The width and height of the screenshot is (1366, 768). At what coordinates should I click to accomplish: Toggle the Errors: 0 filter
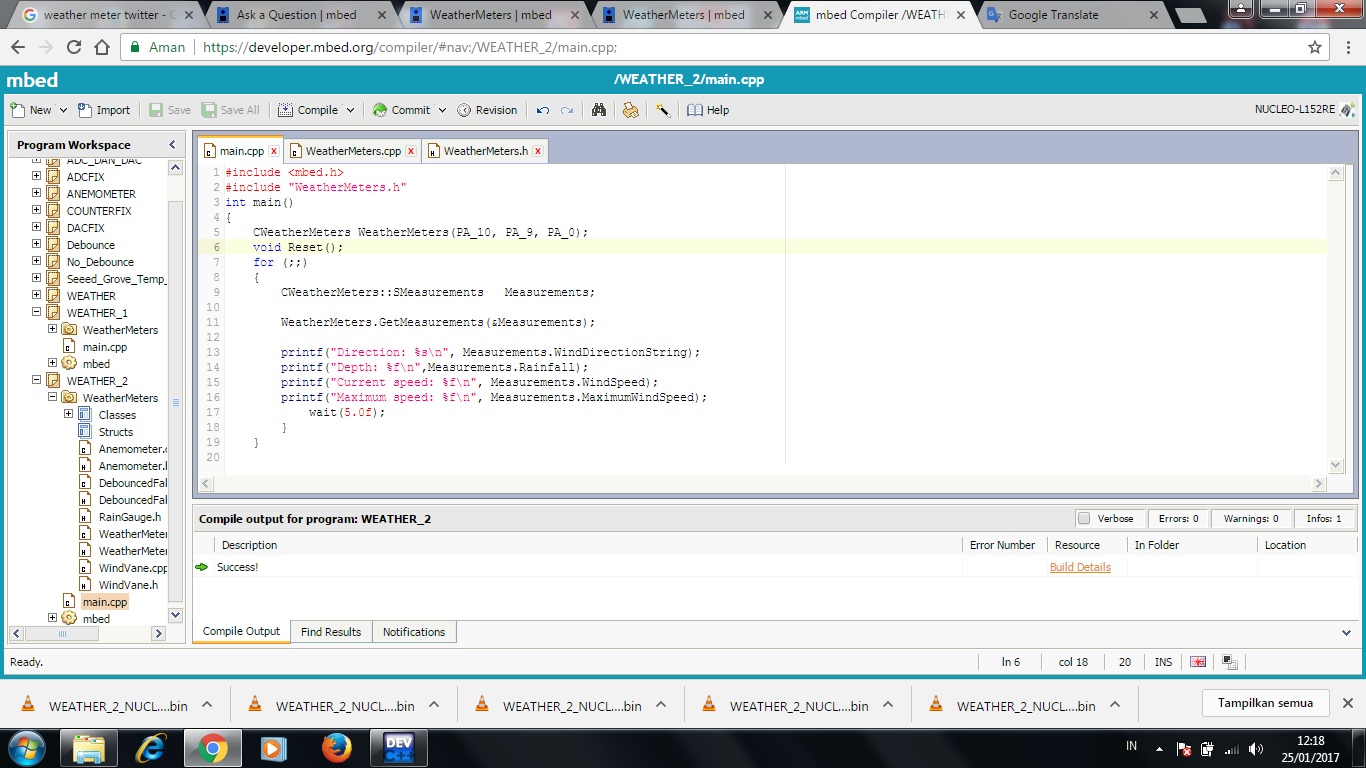click(x=1178, y=518)
